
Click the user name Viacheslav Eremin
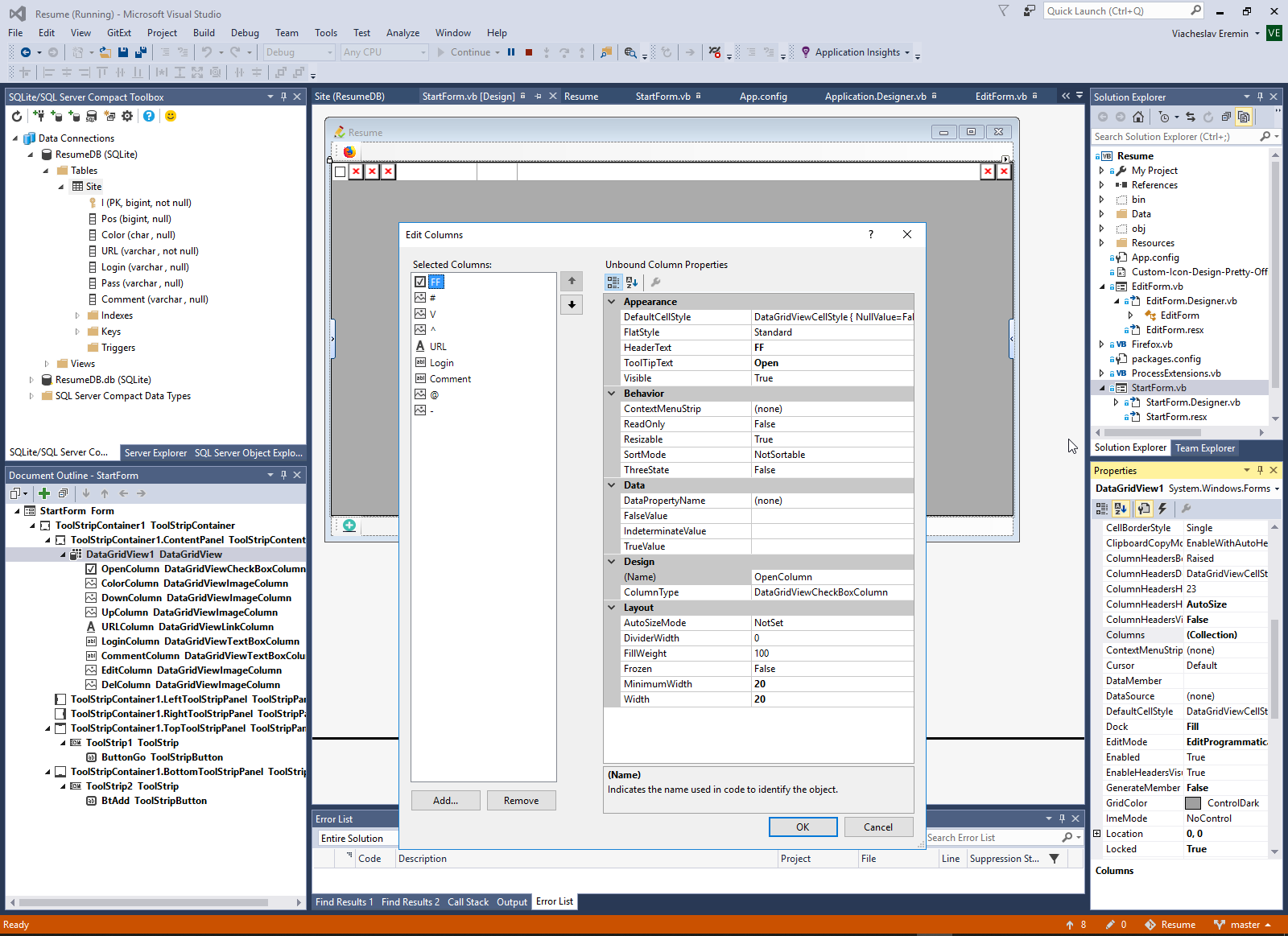click(x=1210, y=34)
